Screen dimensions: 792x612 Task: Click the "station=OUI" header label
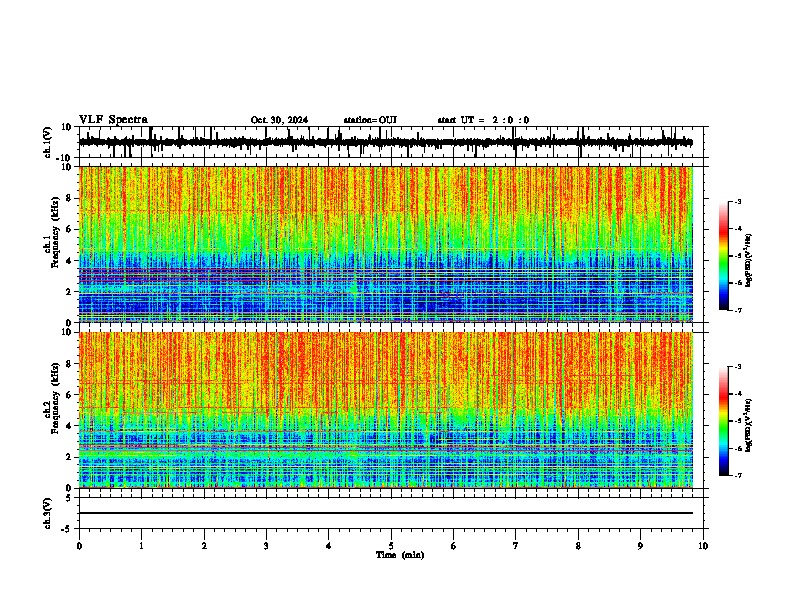pyautogui.click(x=370, y=120)
